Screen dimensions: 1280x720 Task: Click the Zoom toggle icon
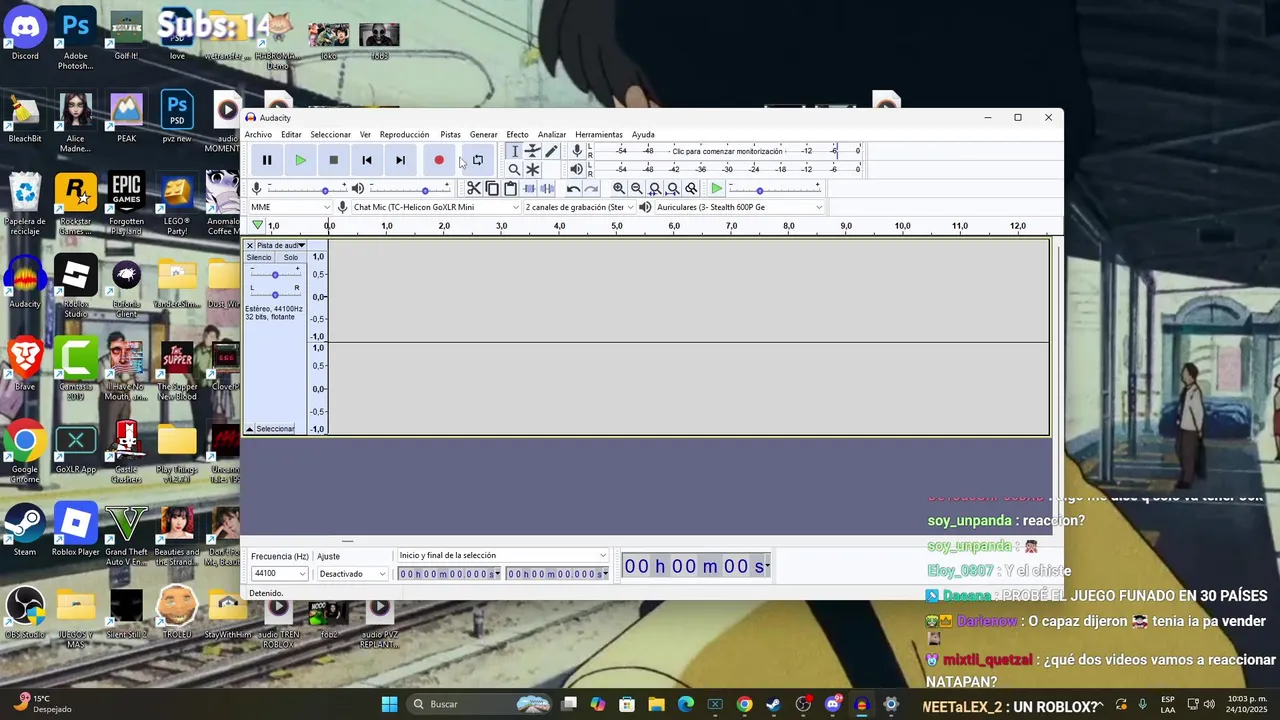[x=691, y=188]
